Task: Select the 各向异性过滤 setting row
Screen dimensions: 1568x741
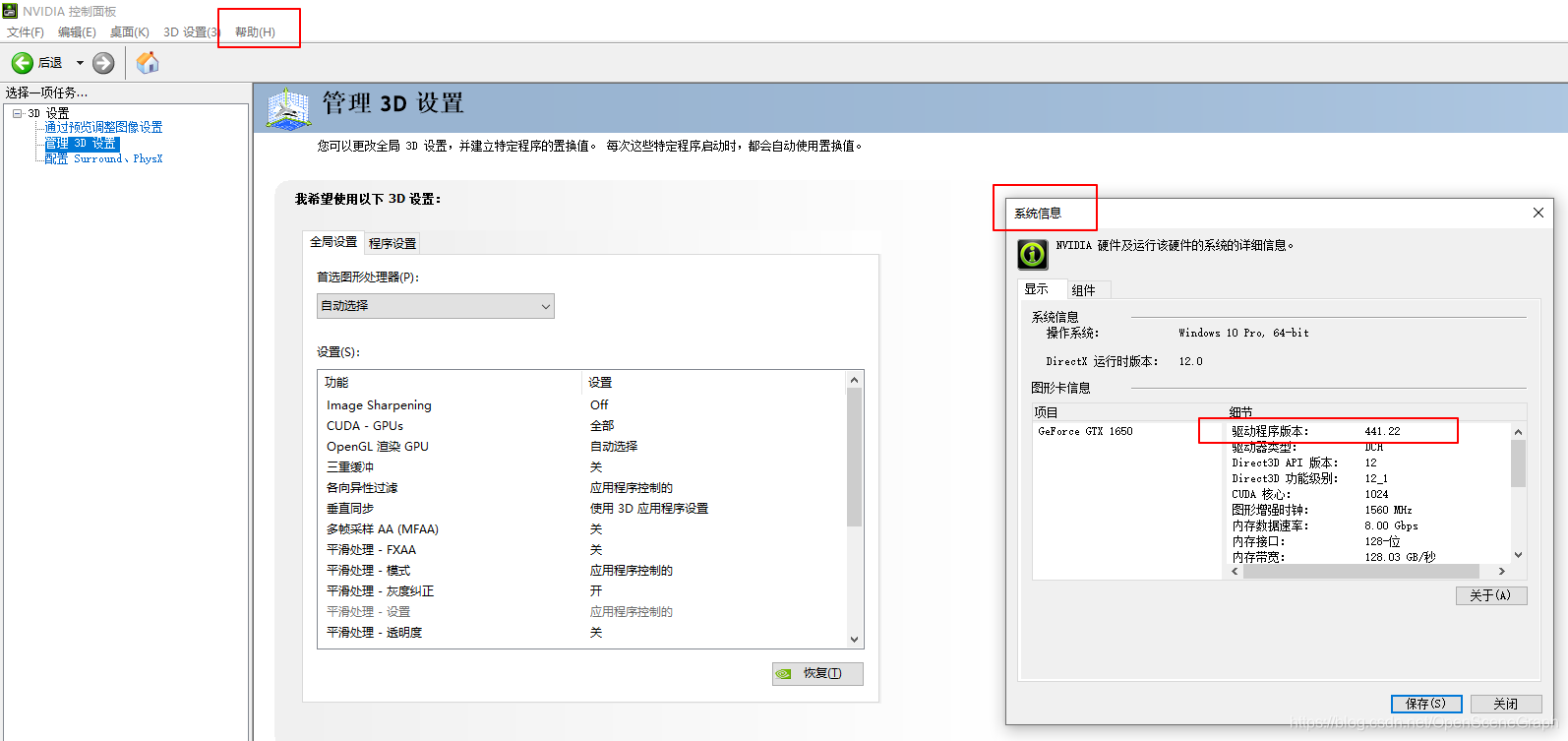Action: 581,488
